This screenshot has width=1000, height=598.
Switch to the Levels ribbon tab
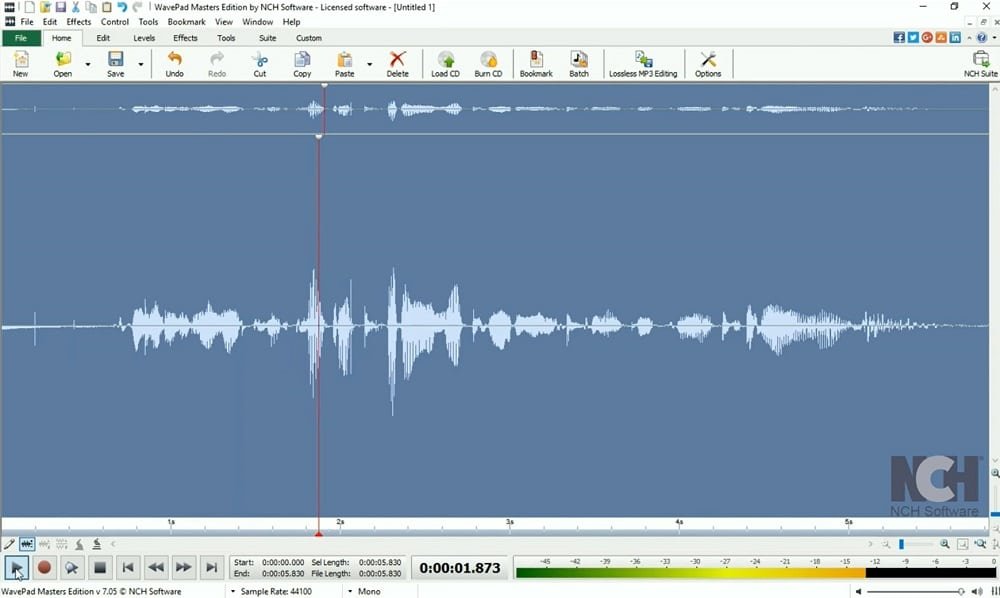coord(144,38)
